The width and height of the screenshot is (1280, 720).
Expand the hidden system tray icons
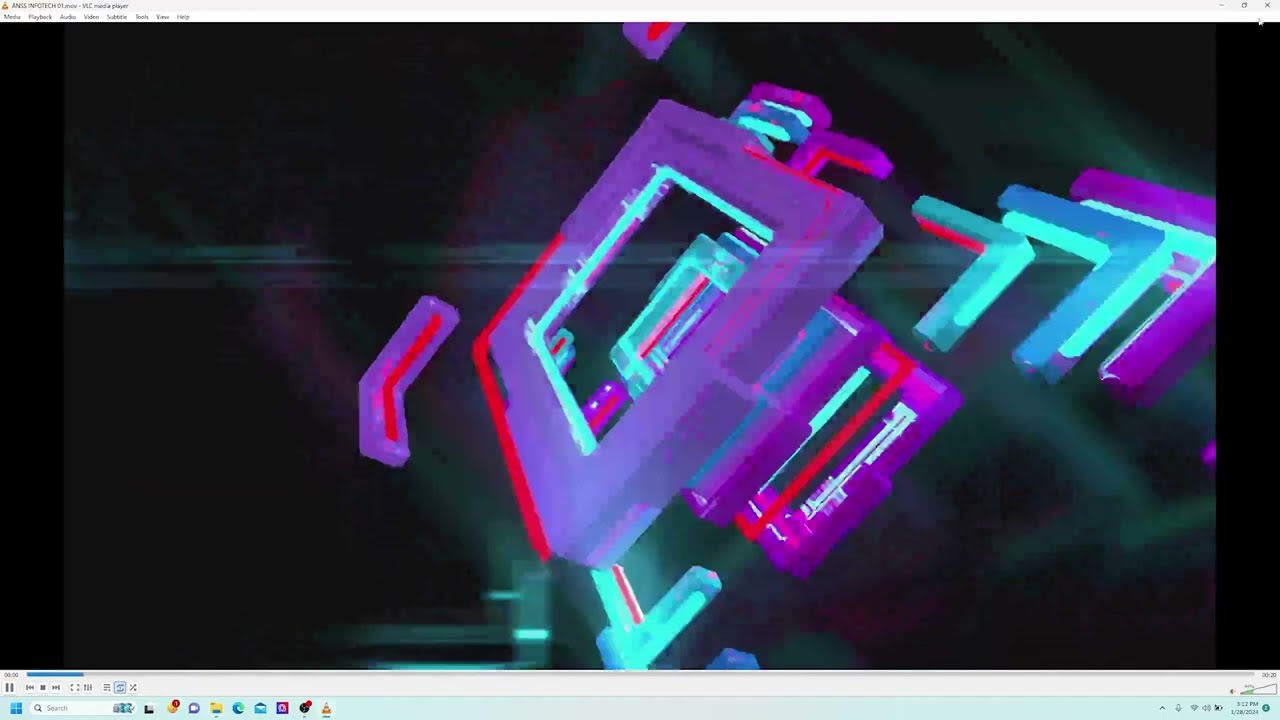point(1162,708)
